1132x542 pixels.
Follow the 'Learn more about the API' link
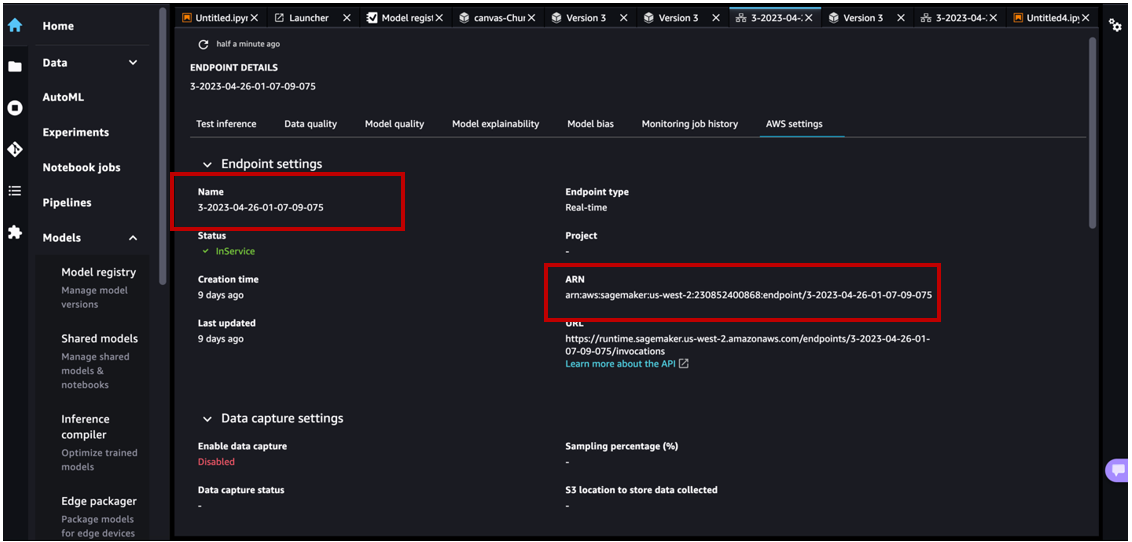click(x=620, y=364)
